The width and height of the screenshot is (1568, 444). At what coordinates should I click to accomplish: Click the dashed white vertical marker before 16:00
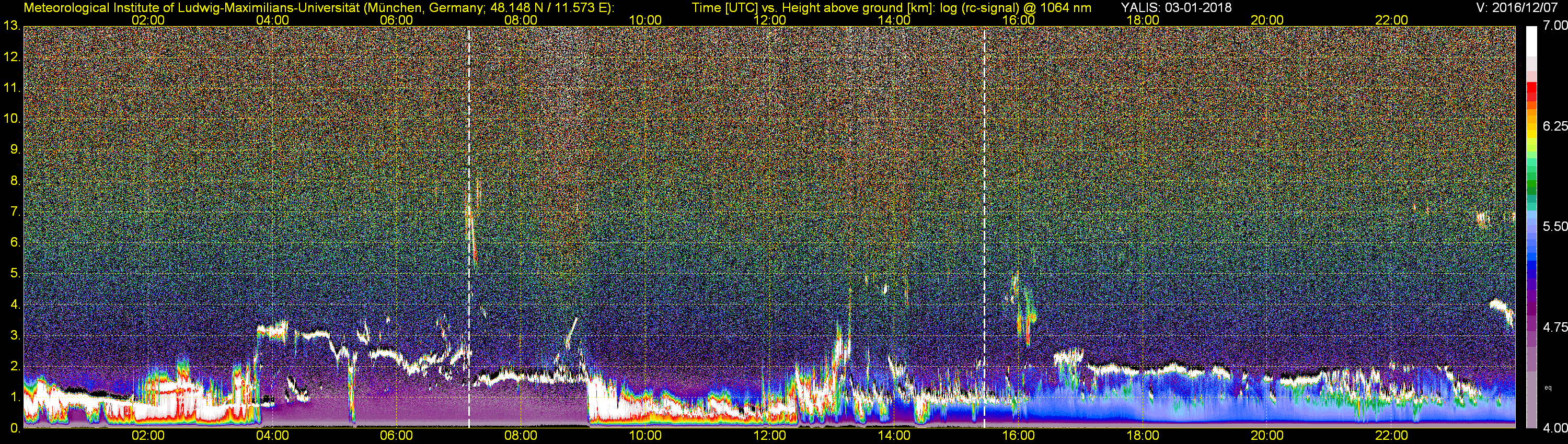point(984,227)
